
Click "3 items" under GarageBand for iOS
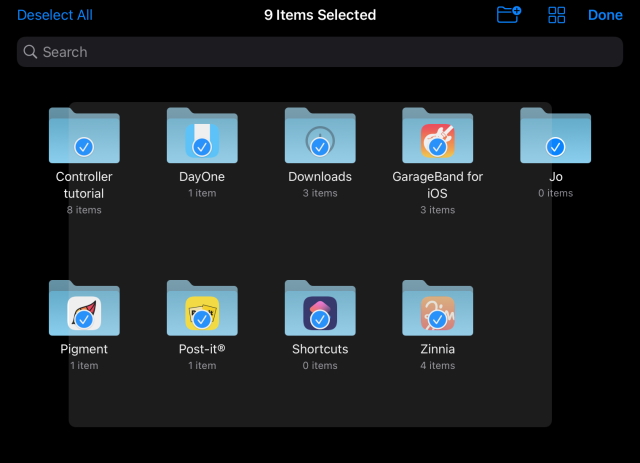pos(438,210)
